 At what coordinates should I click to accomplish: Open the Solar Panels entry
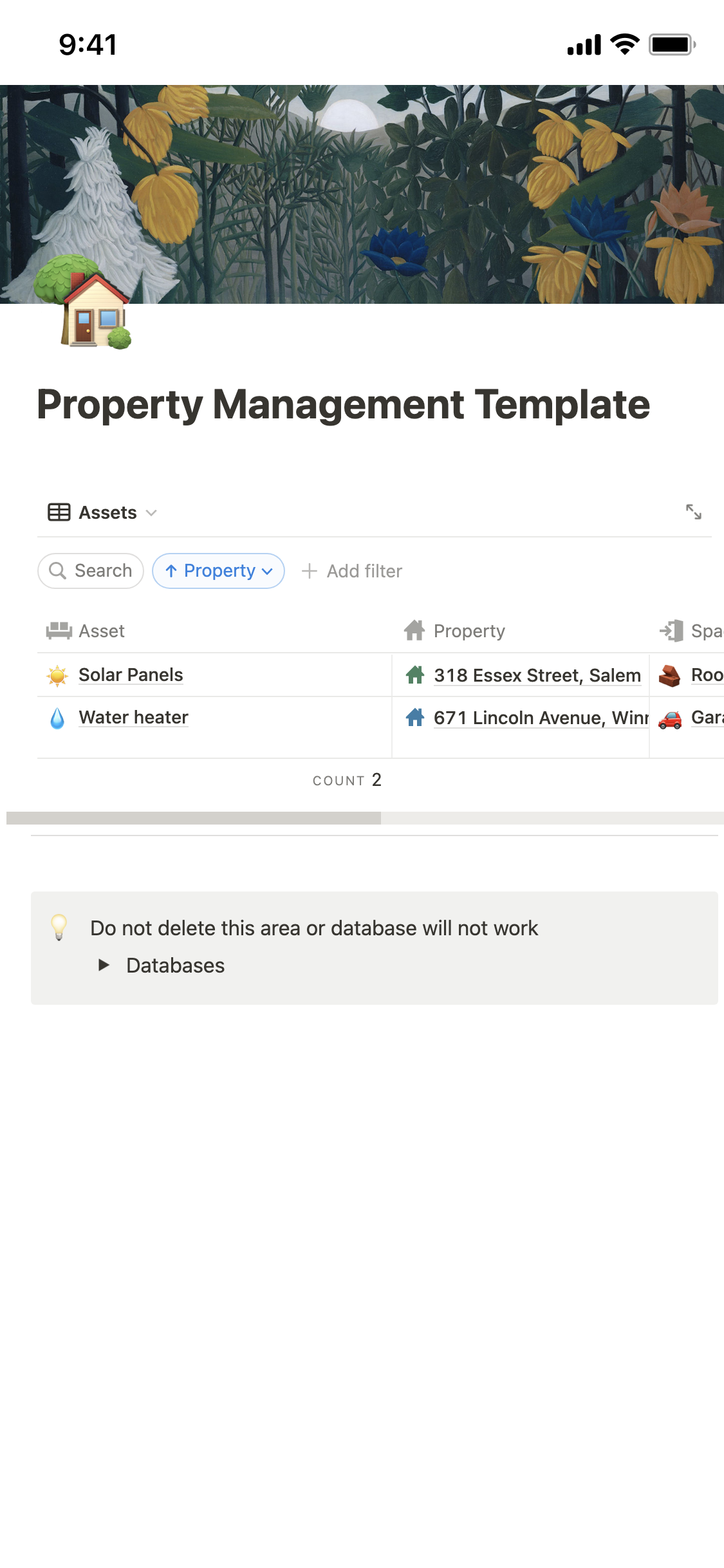(131, 675)
